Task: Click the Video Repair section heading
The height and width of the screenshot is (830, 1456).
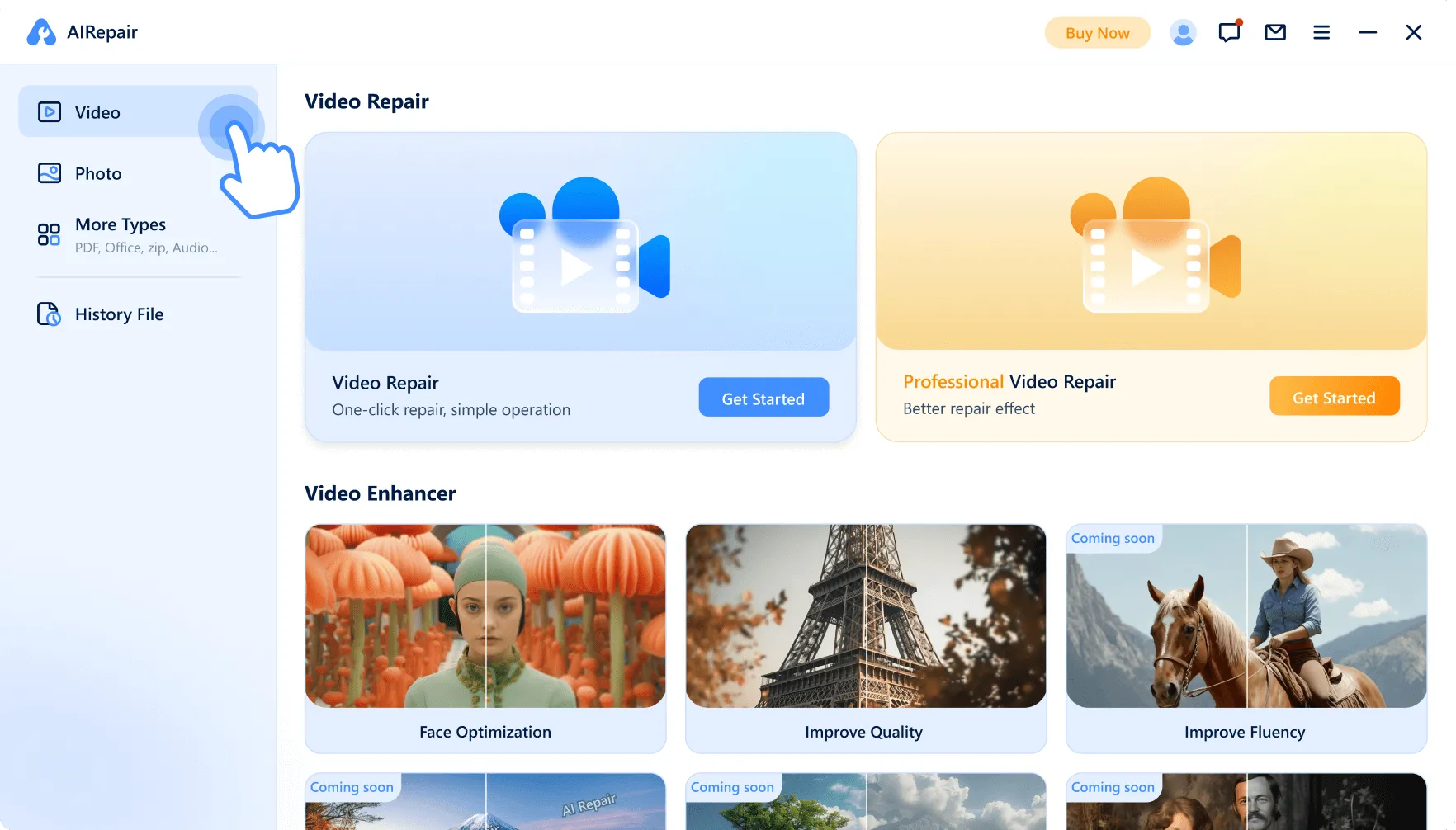Action: coord(366,101)
